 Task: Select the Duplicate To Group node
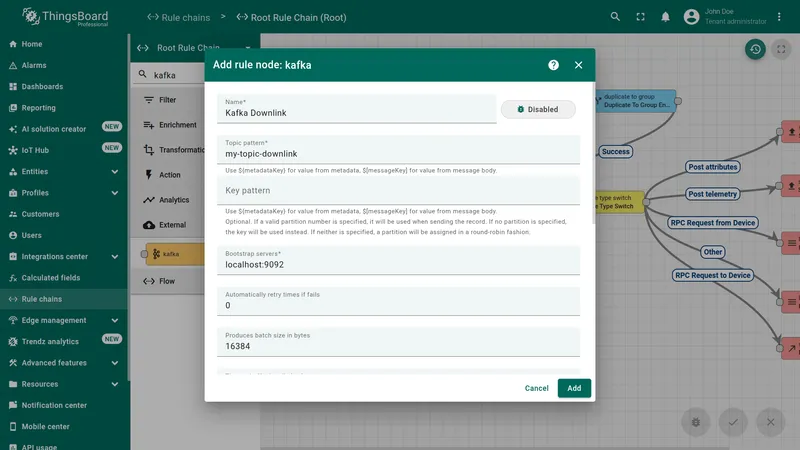[x=636, y=101]
